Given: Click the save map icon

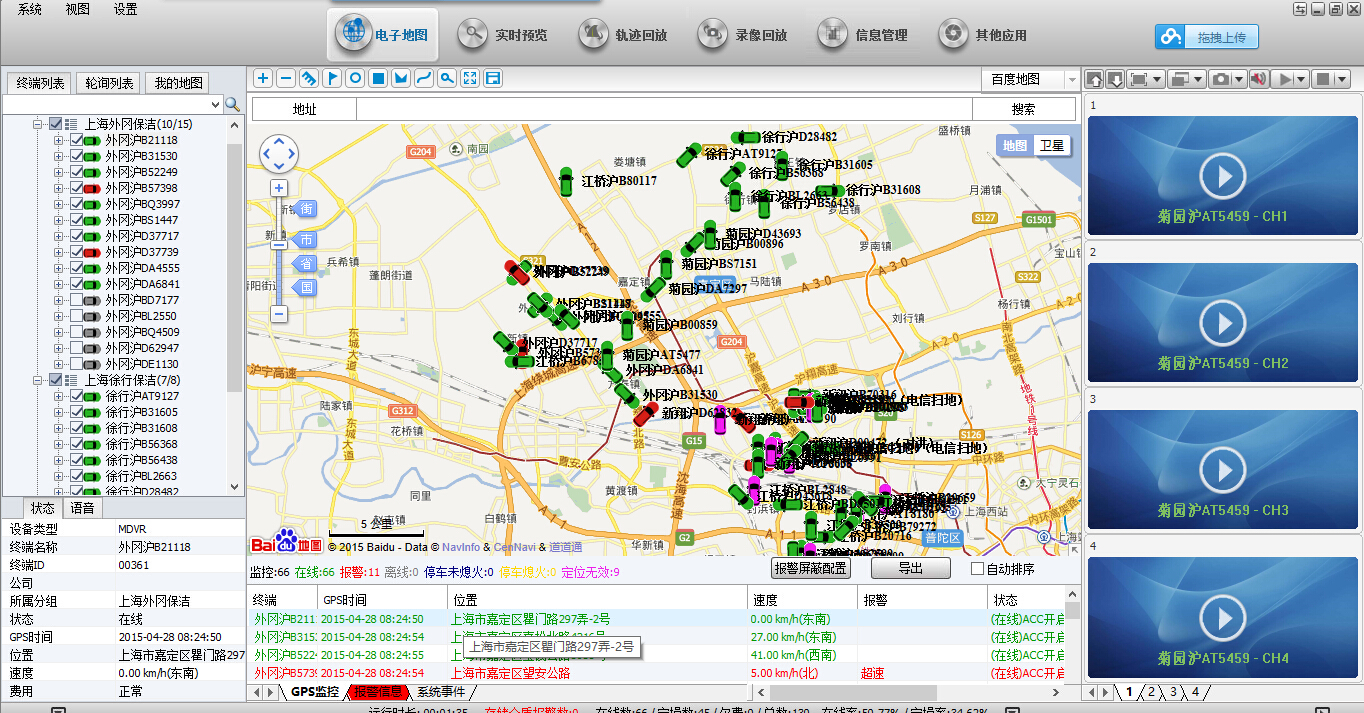Looking at the screenshot, I should (x=493, y=78).
